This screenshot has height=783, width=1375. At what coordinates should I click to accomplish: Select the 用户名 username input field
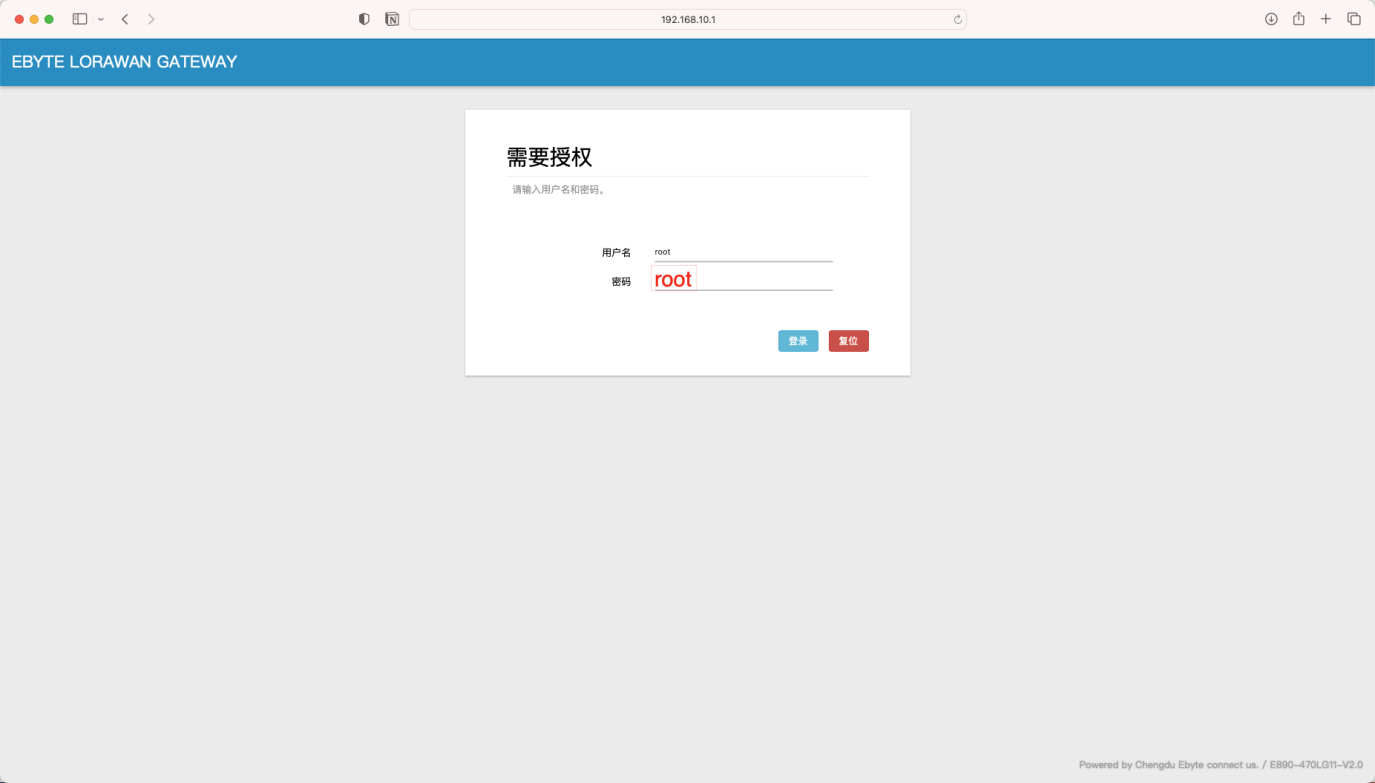(742, 251)
